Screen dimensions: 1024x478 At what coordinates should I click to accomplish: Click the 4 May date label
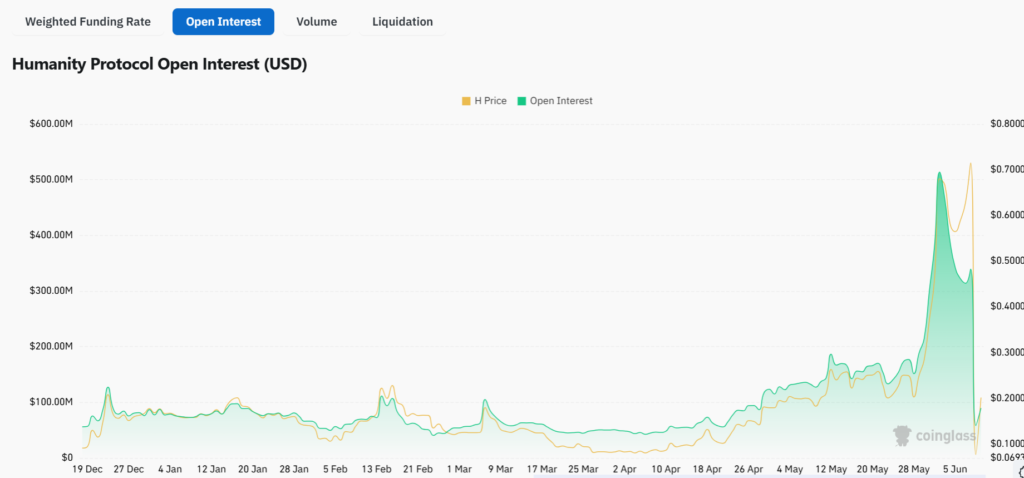[x=790, y=469]
